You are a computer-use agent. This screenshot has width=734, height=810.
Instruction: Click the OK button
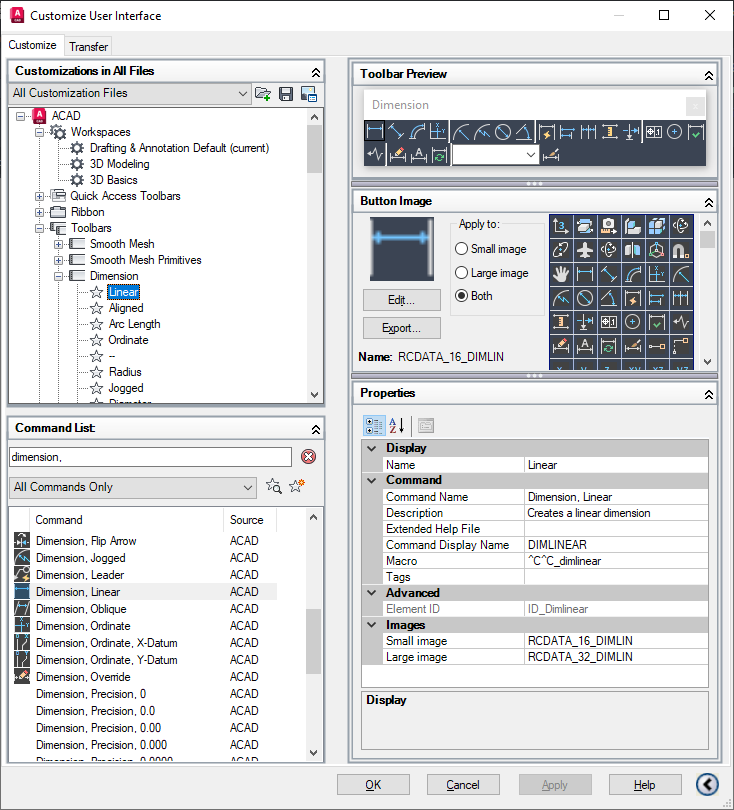[x=373, y=785]
